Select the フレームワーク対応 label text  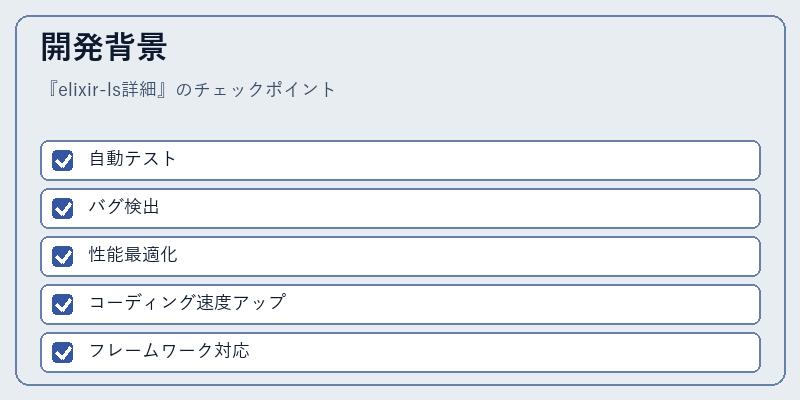(169, 351)
